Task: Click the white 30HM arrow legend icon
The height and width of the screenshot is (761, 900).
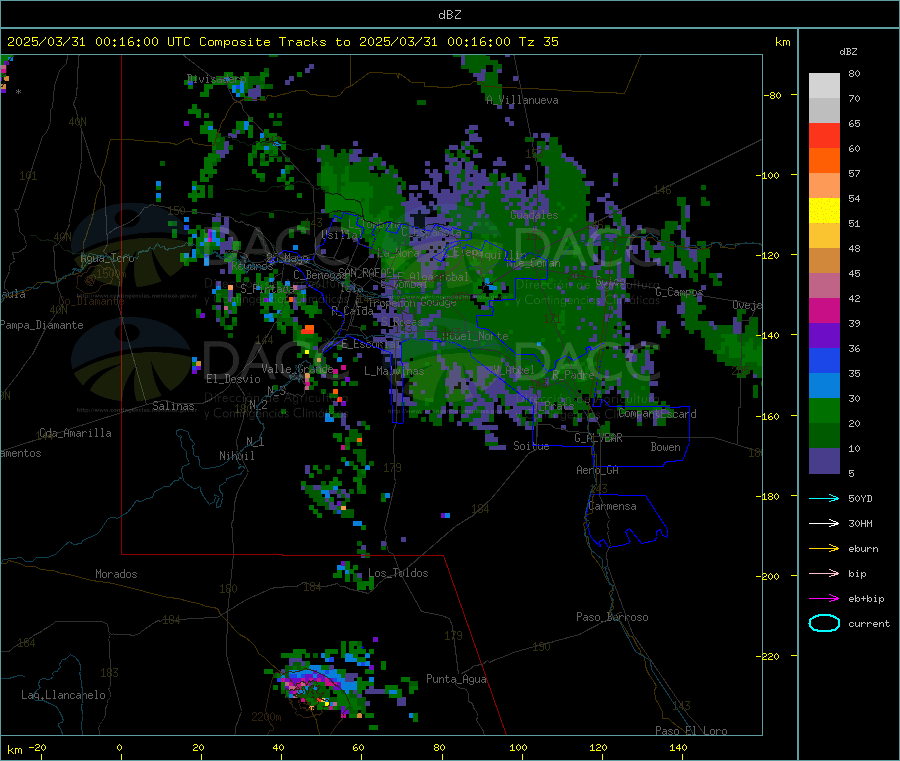Action: click(x=824, y=523)
